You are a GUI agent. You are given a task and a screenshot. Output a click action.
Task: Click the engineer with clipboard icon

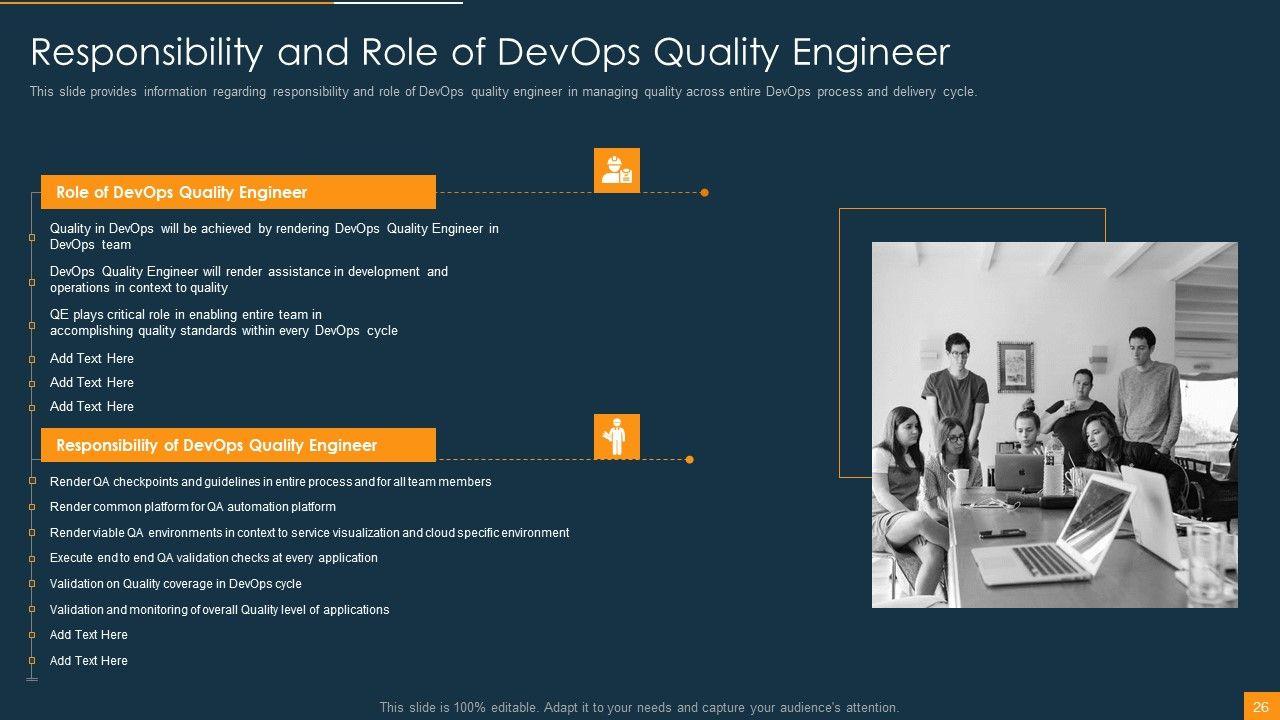pyautogui.click(x=616, y=170)
